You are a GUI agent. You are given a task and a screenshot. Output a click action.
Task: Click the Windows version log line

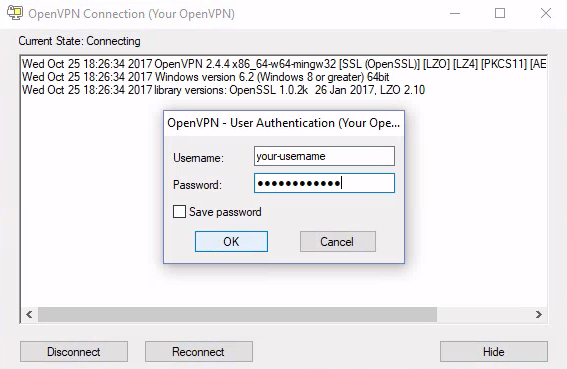pyautogui.click(x=205, y=77)
